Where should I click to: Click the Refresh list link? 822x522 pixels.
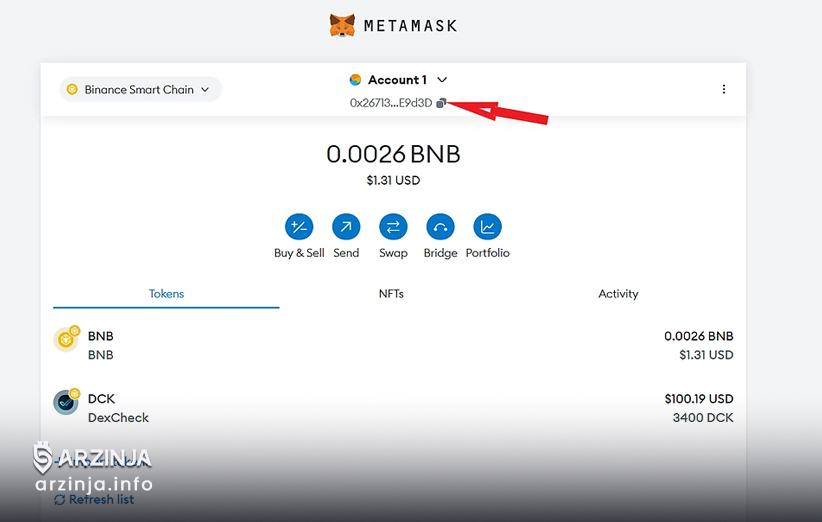pyautogui.click(x=94, y=499)
